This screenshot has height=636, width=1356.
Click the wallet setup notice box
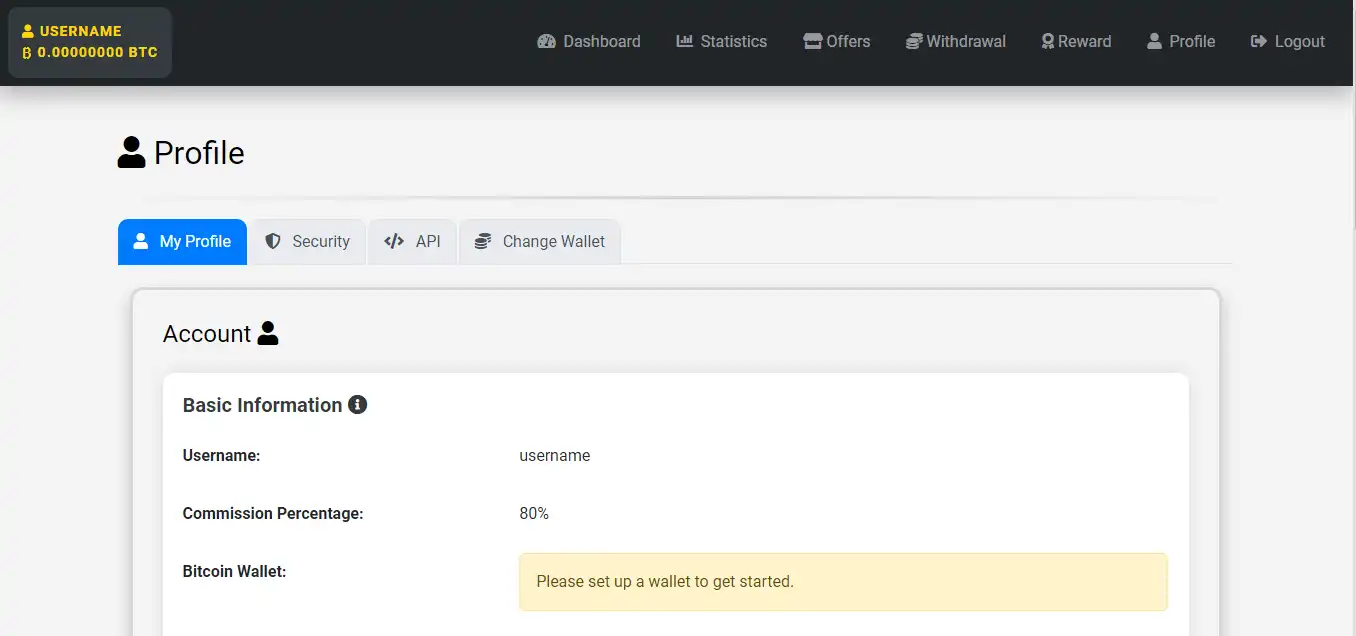coord(842,581)
